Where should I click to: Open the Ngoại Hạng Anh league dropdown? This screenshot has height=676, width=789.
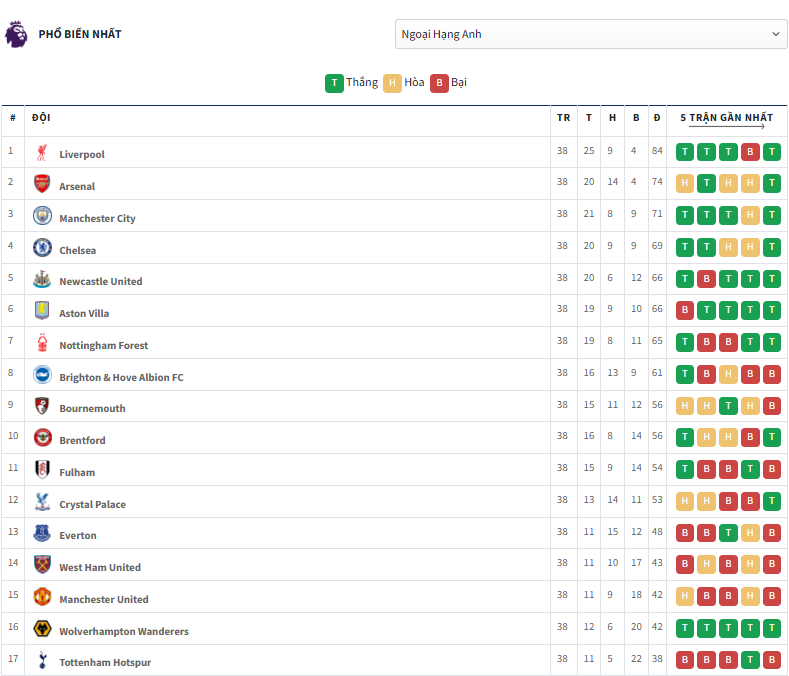pyautogui.click(x=591, y=34)
